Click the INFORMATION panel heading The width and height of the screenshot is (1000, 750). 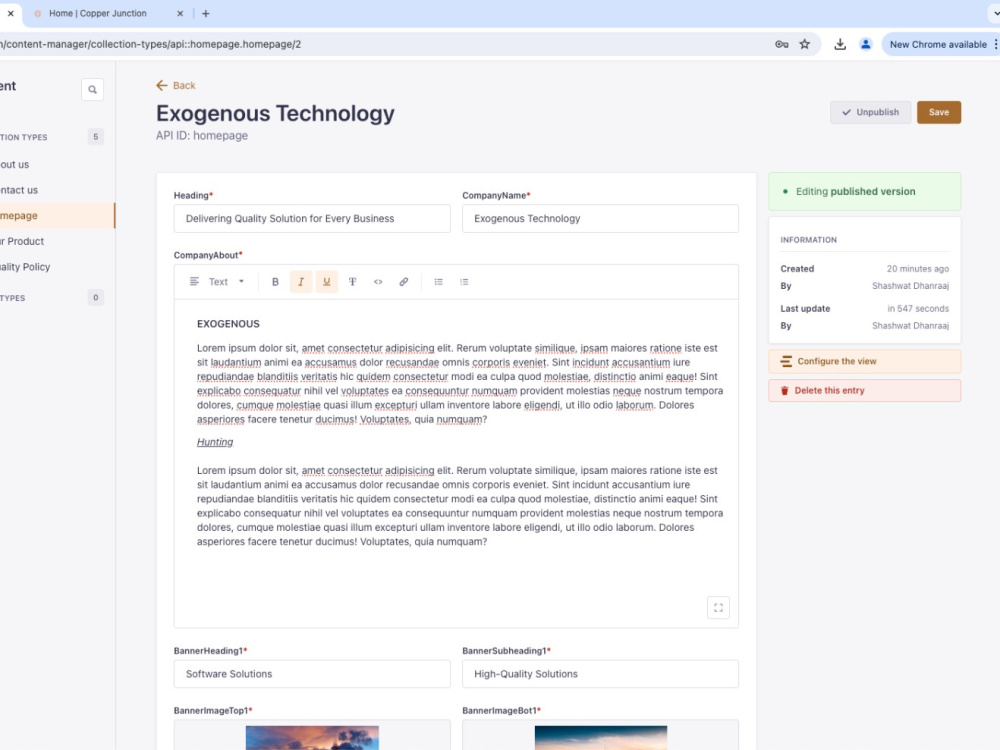pos(808,240)
